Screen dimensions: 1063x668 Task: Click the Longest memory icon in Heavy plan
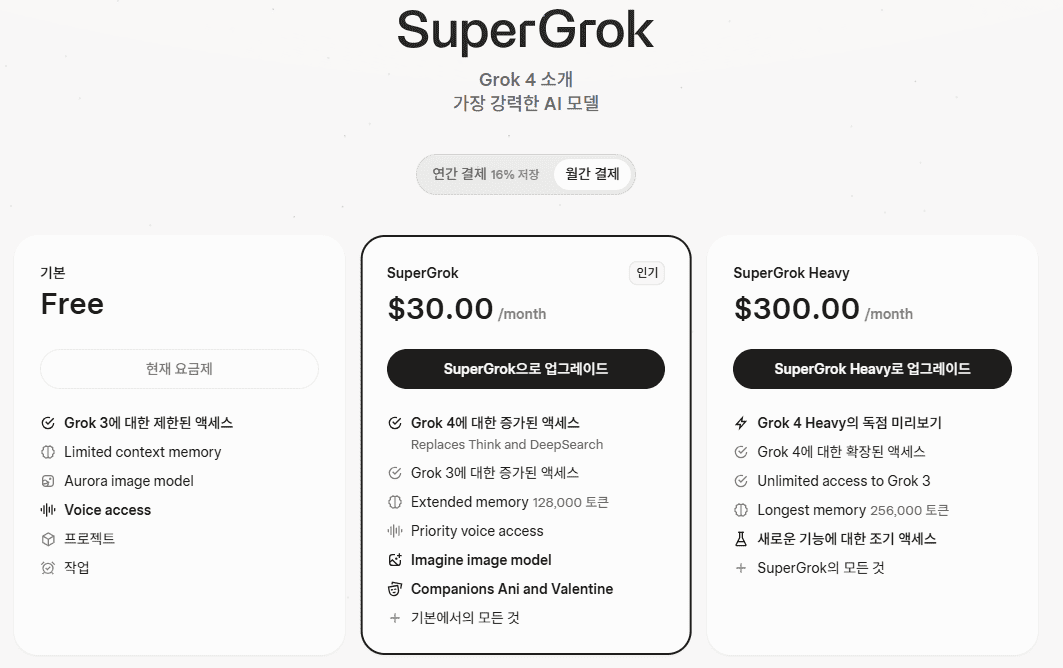(740, 510)
